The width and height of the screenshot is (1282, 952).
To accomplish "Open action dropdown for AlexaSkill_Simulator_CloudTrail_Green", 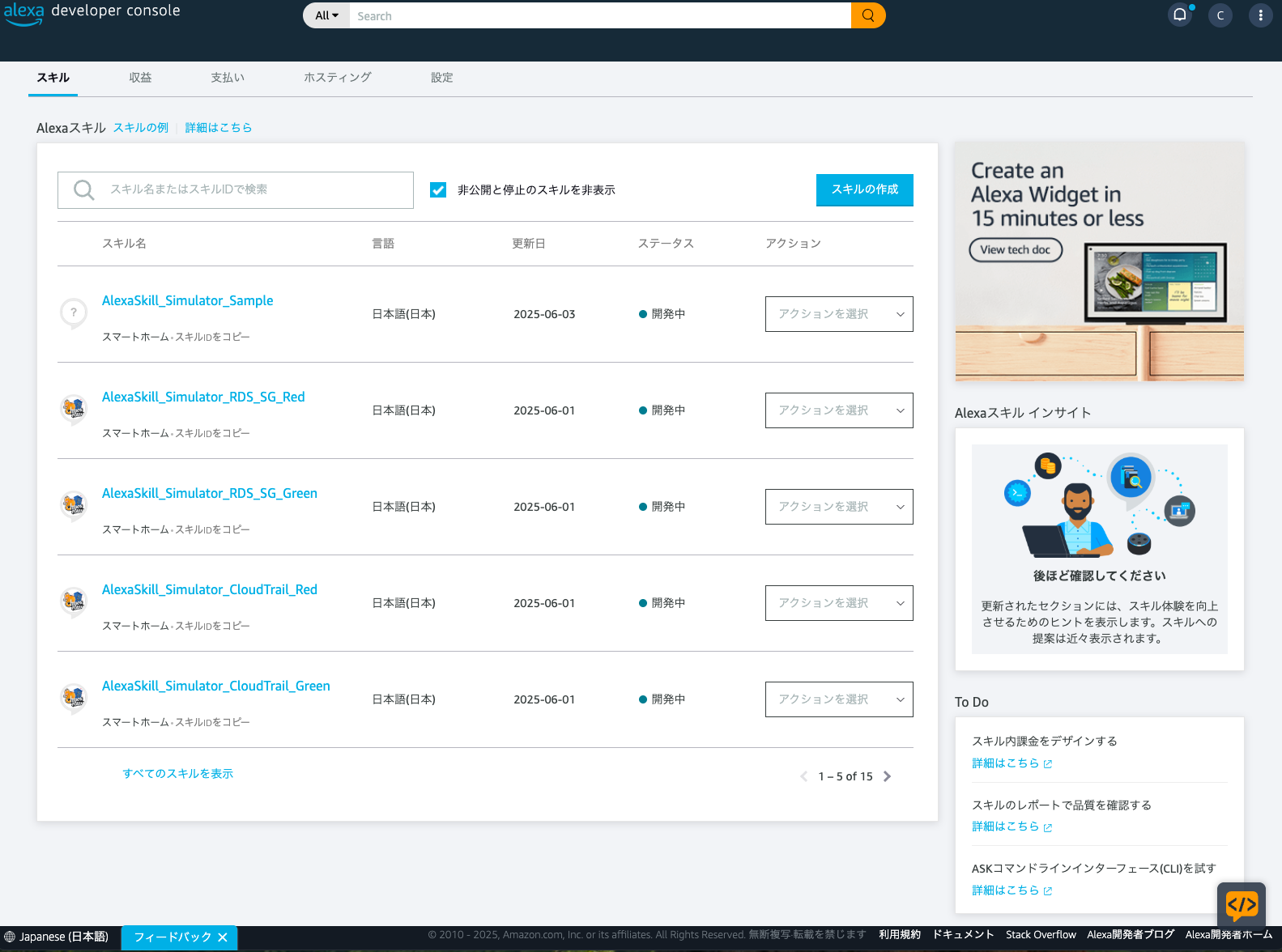I will [838, 699].
